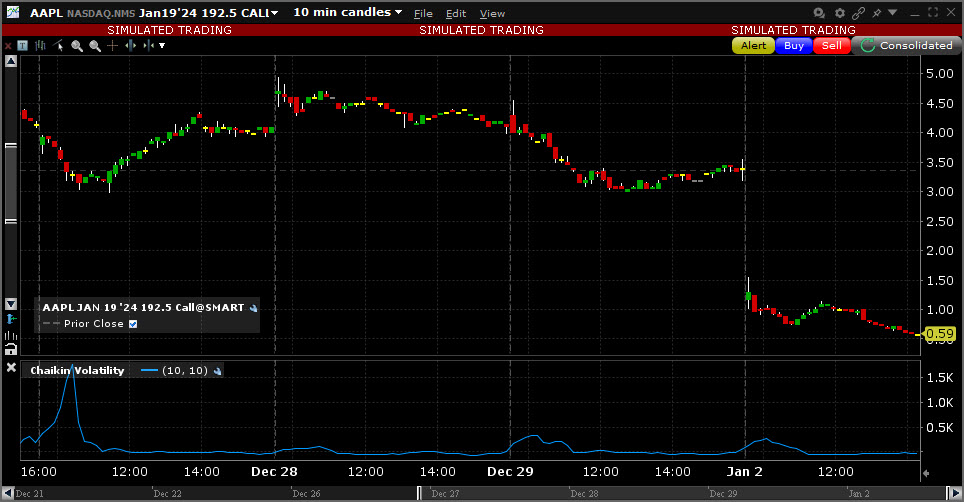Click the chart application icon beside AAPL

(x=12, y=12)
